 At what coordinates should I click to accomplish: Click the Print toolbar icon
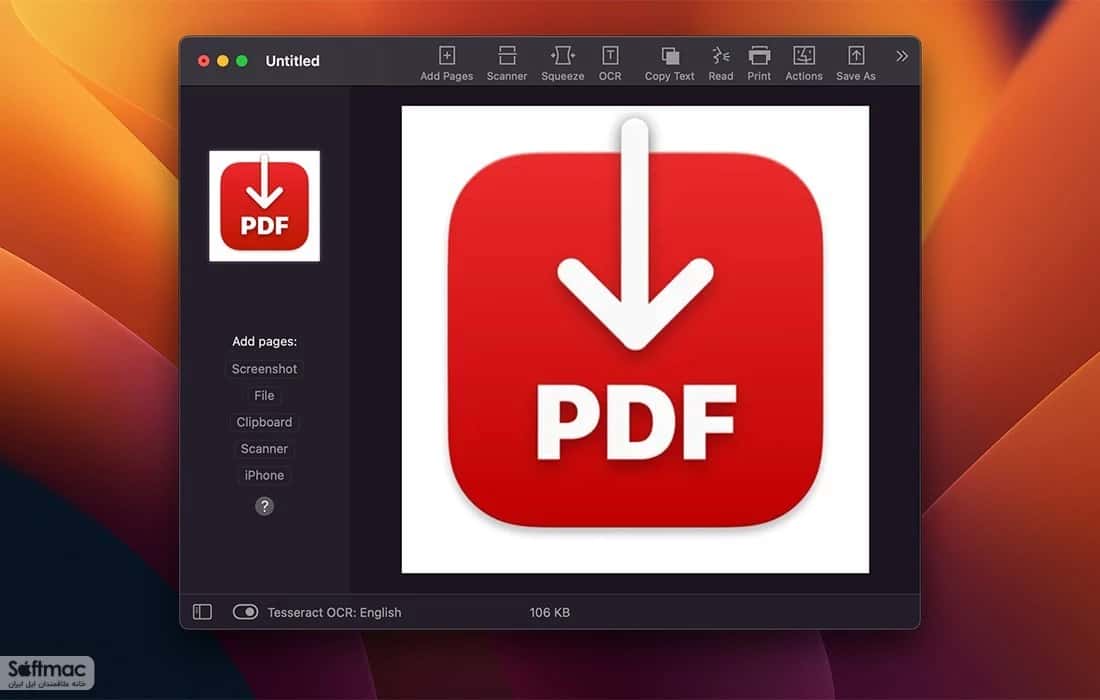(x=758, y=63)
